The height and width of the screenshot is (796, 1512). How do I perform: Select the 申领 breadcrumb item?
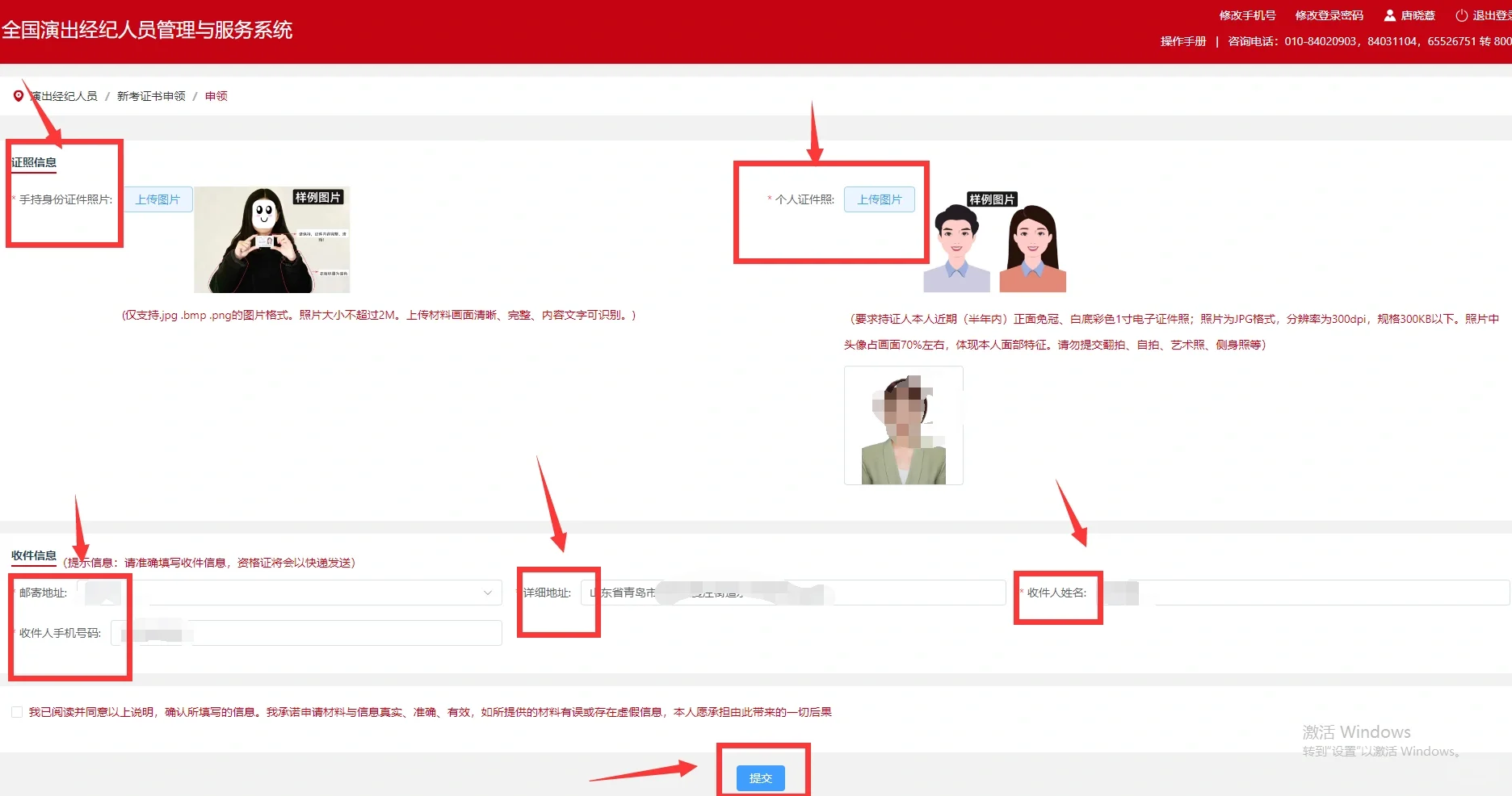coord(216,96)
